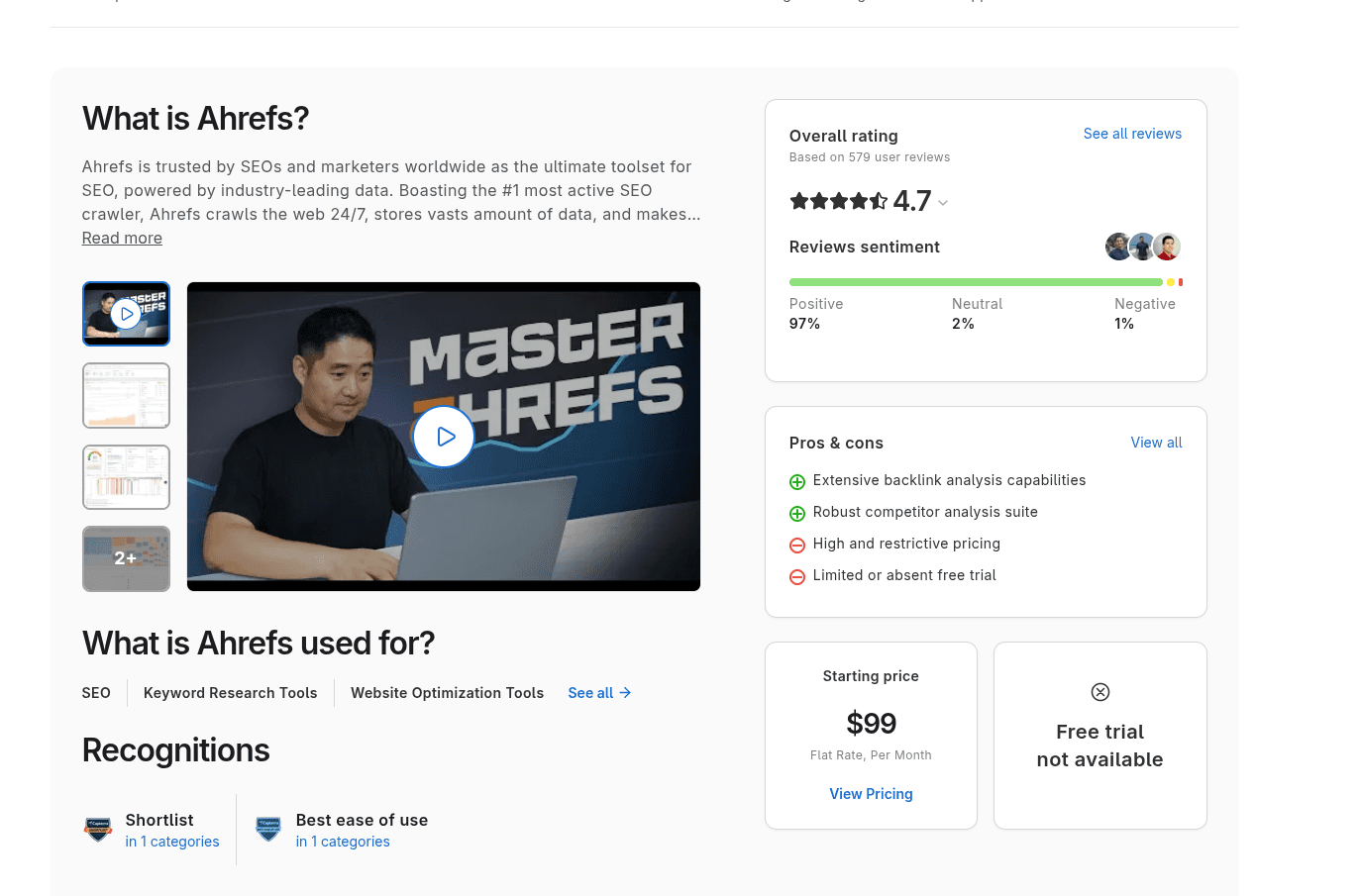Open Keyword Research Tools category
The height and width of the screenshot is (896, 1360).
pyautogui.click(x=230, y=693)
